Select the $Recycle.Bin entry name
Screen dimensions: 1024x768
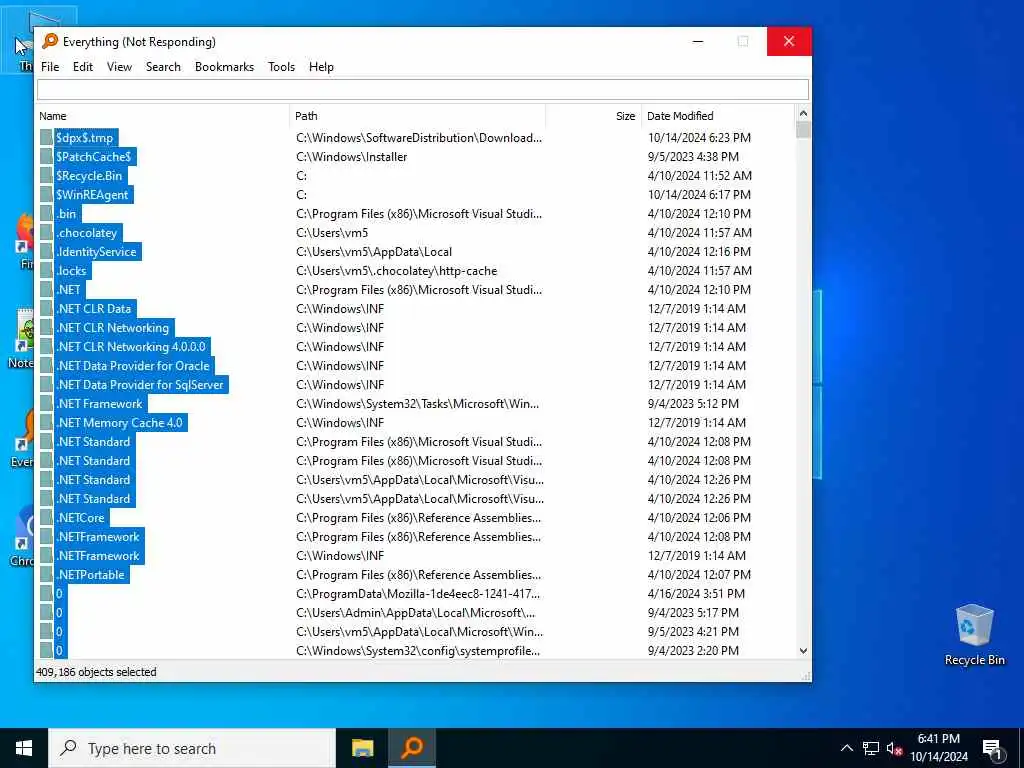tap(89, 176)
